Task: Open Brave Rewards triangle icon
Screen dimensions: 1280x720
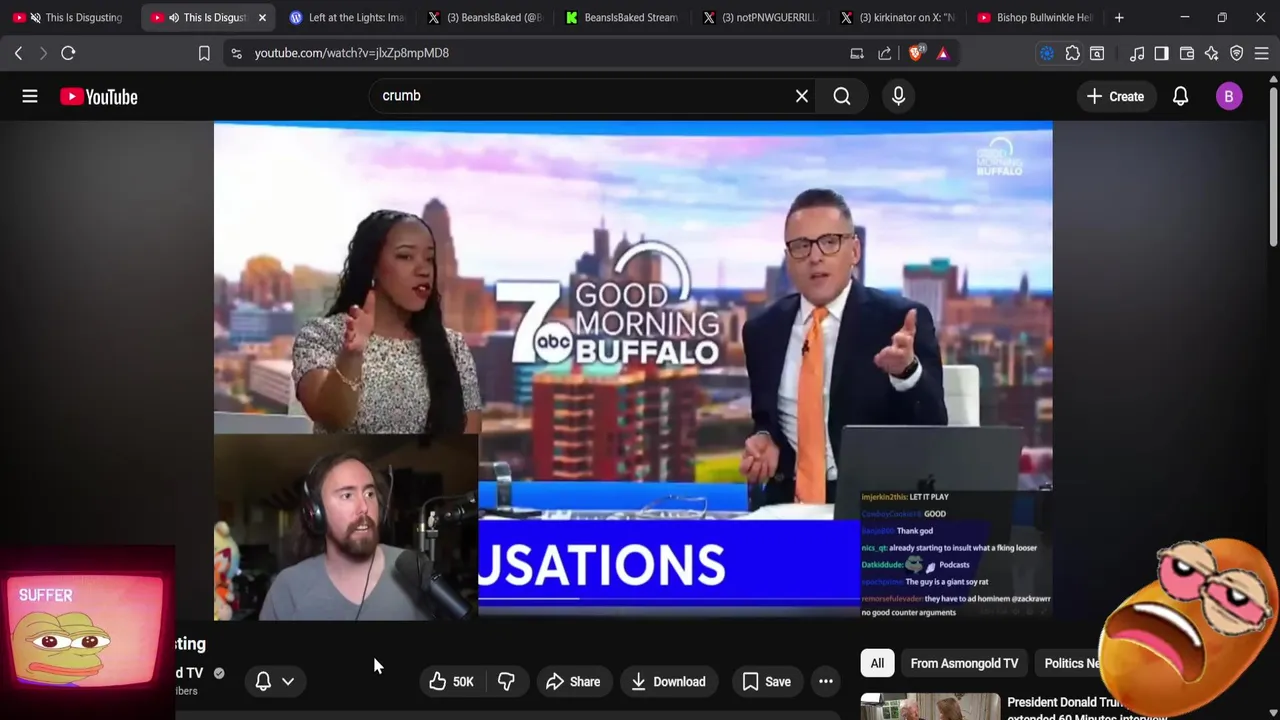Action: (942, 53)
